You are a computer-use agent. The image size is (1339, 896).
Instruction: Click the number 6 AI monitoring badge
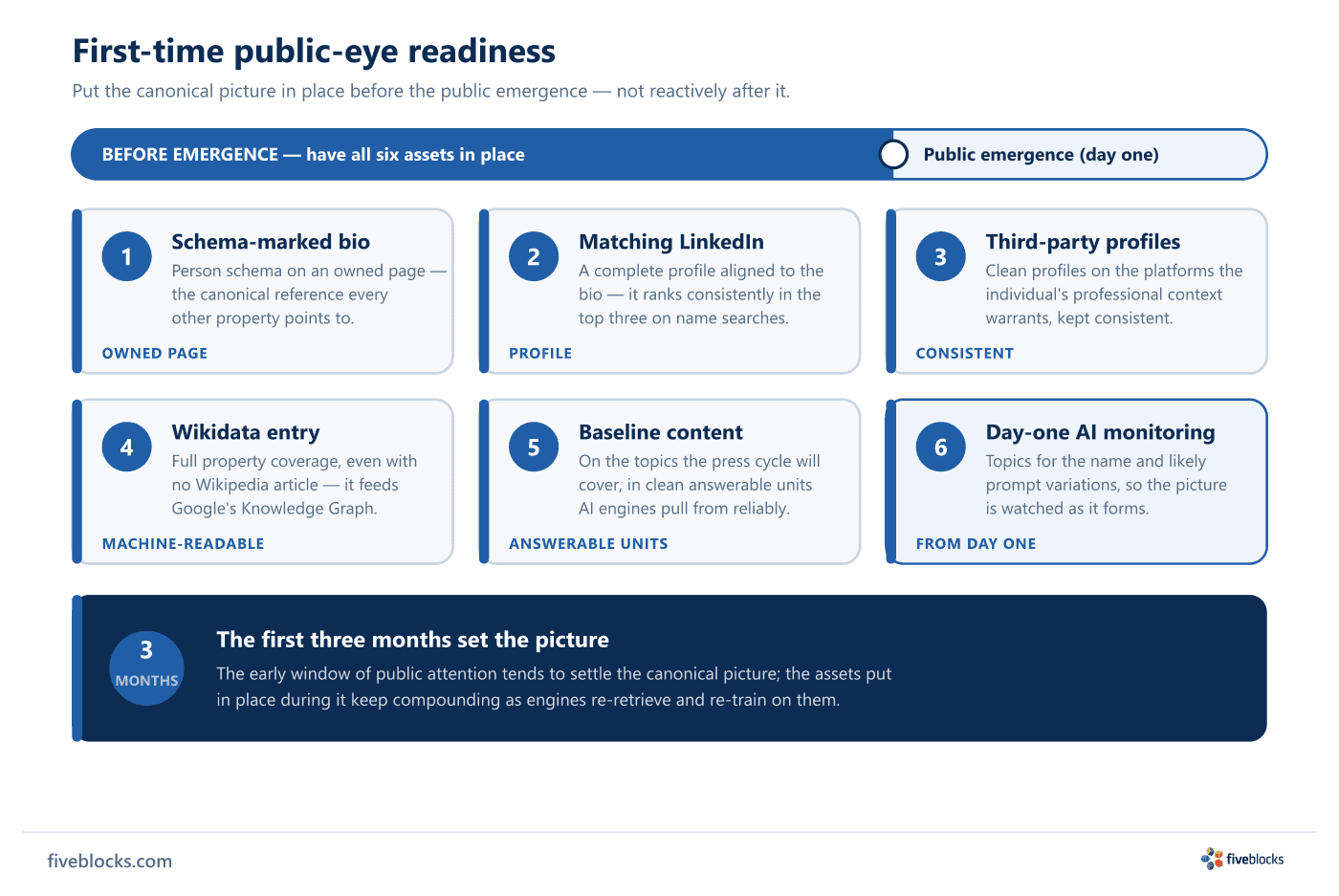click(941, 447)
